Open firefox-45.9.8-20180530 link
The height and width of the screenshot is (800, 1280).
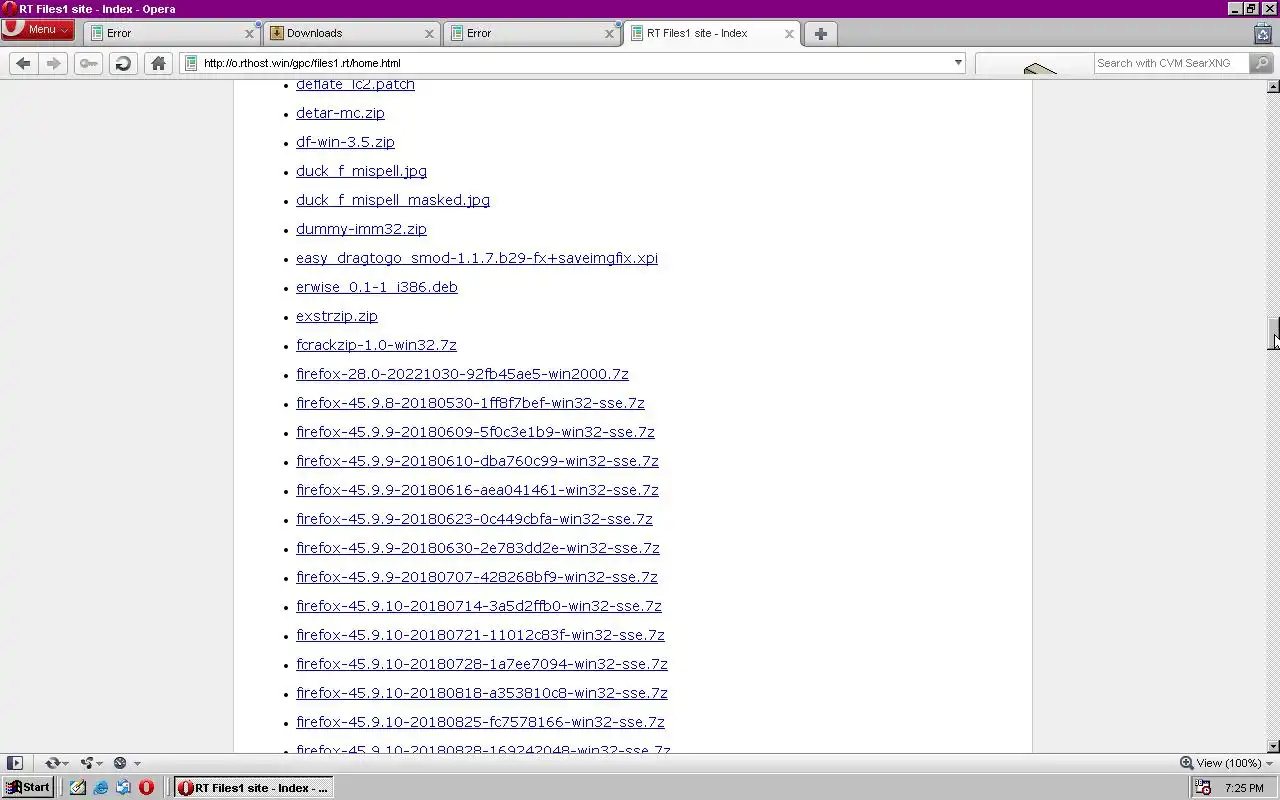pos(470,403)
